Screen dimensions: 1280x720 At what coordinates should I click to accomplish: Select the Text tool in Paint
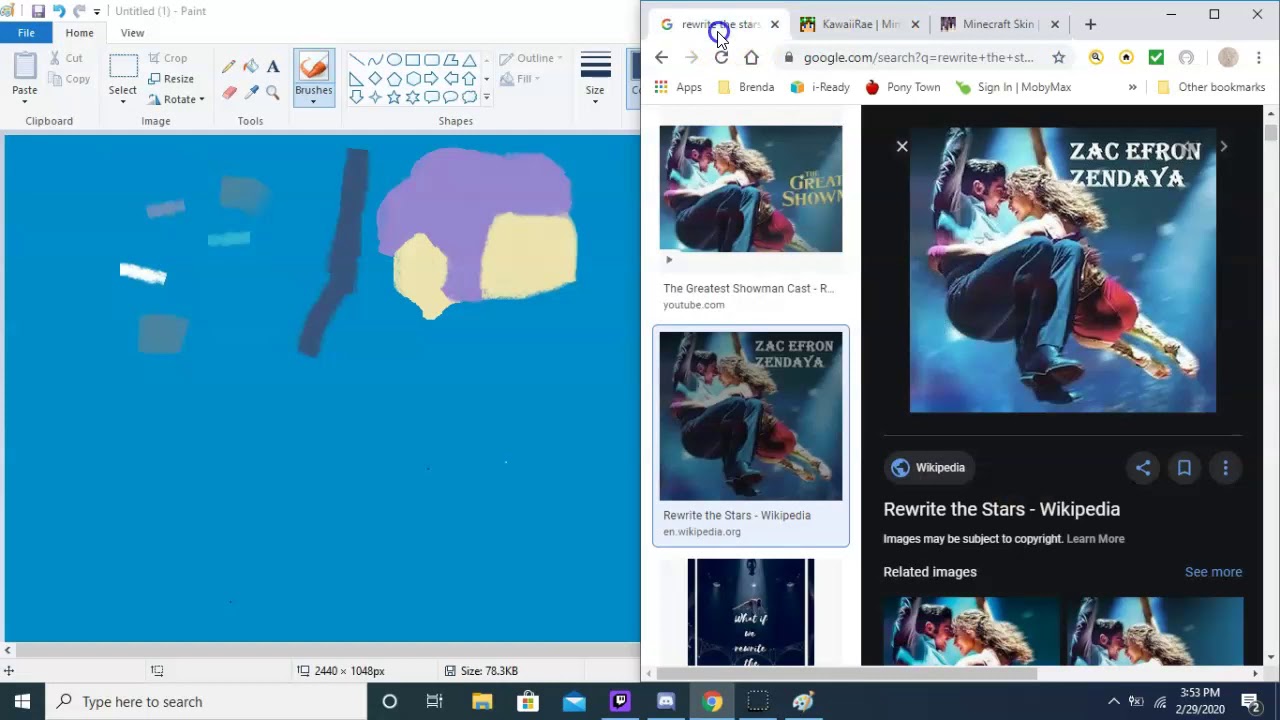[x=273, y=67]
